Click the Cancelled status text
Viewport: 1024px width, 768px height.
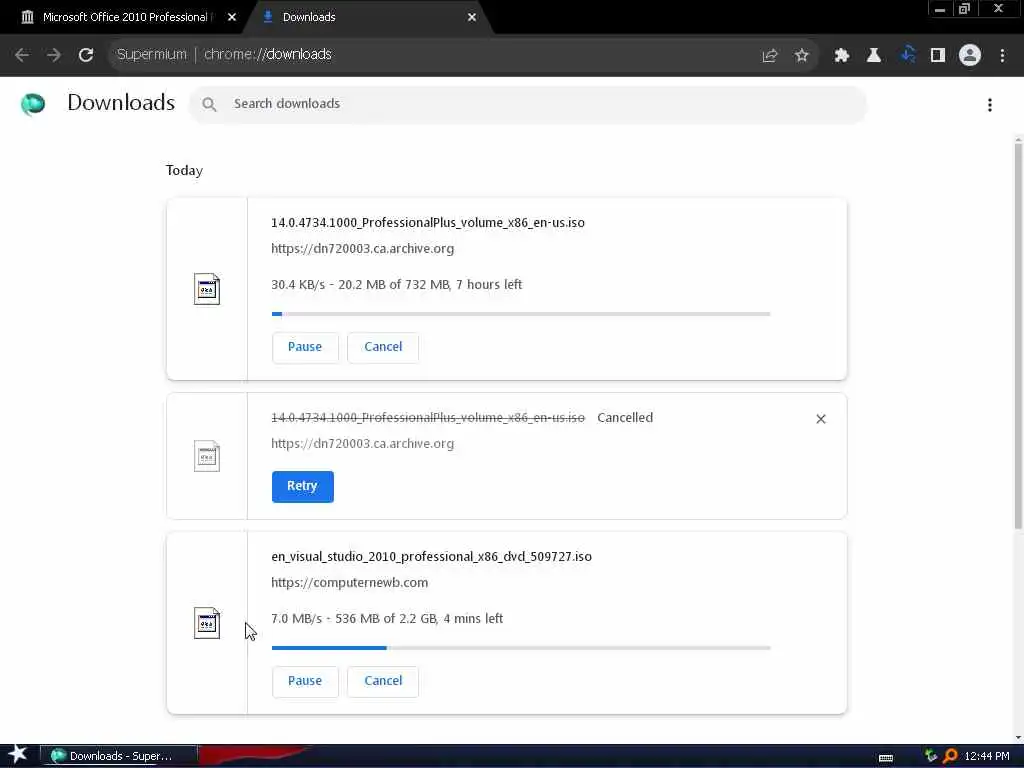(x=625, y=418)
